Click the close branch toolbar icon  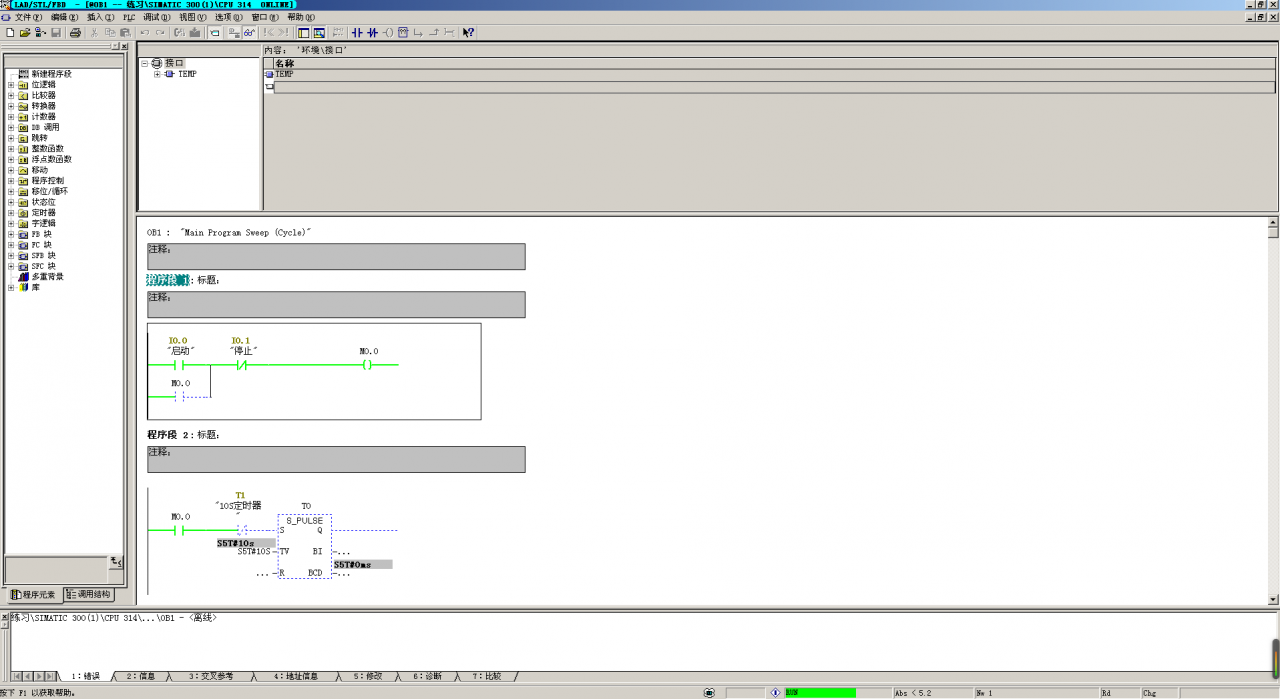click(x=434, y=33)
